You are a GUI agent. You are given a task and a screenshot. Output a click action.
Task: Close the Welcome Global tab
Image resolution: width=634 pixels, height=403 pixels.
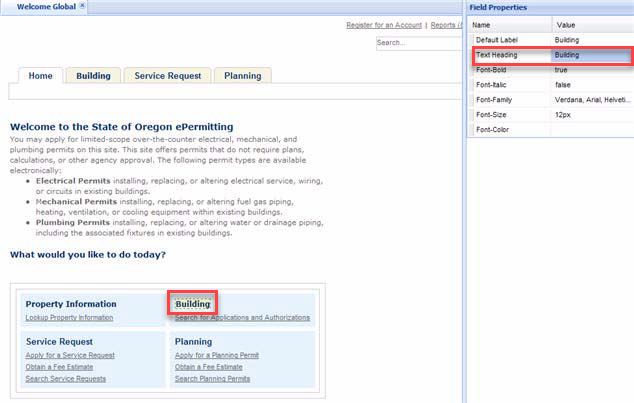[83, 6]
